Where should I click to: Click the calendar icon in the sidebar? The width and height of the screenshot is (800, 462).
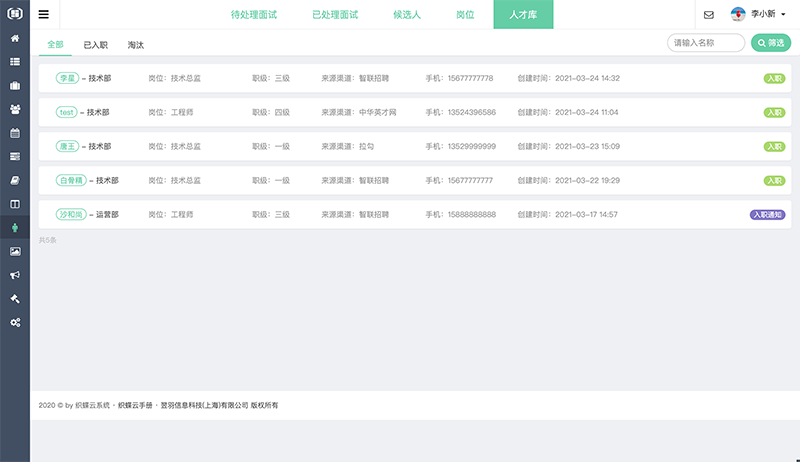15,133
